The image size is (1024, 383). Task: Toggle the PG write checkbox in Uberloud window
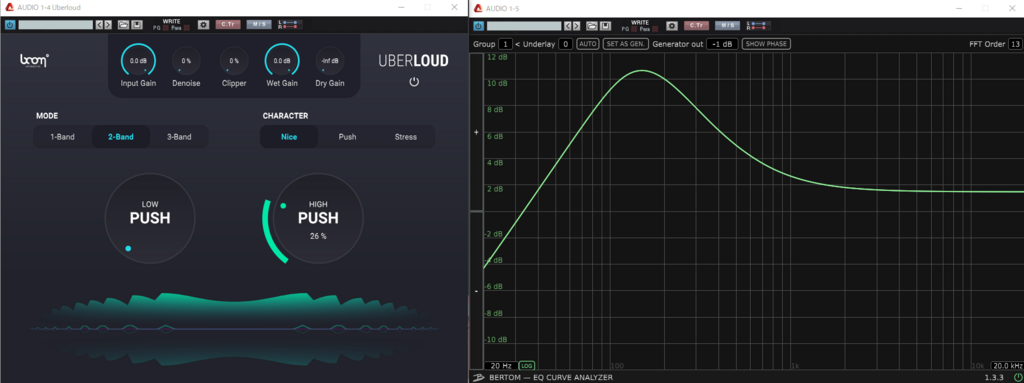click(166, 28)
